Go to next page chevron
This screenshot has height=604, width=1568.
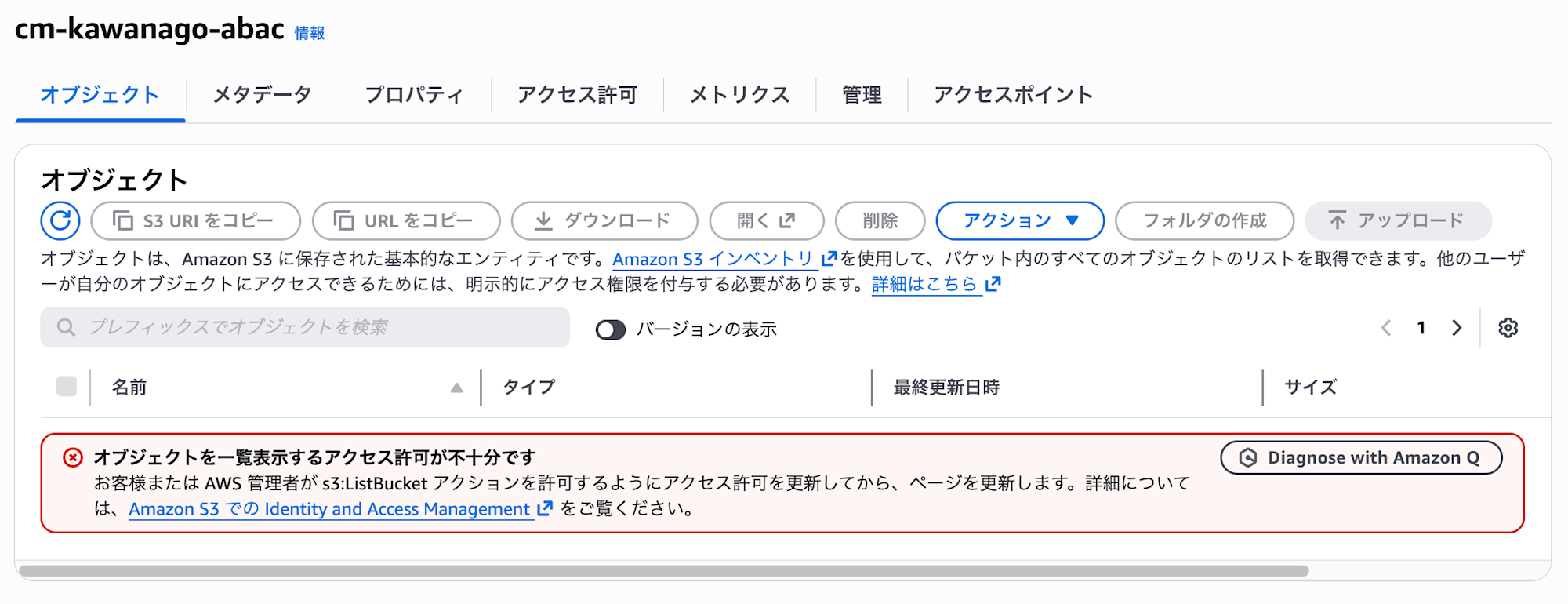click(1457, 328)
